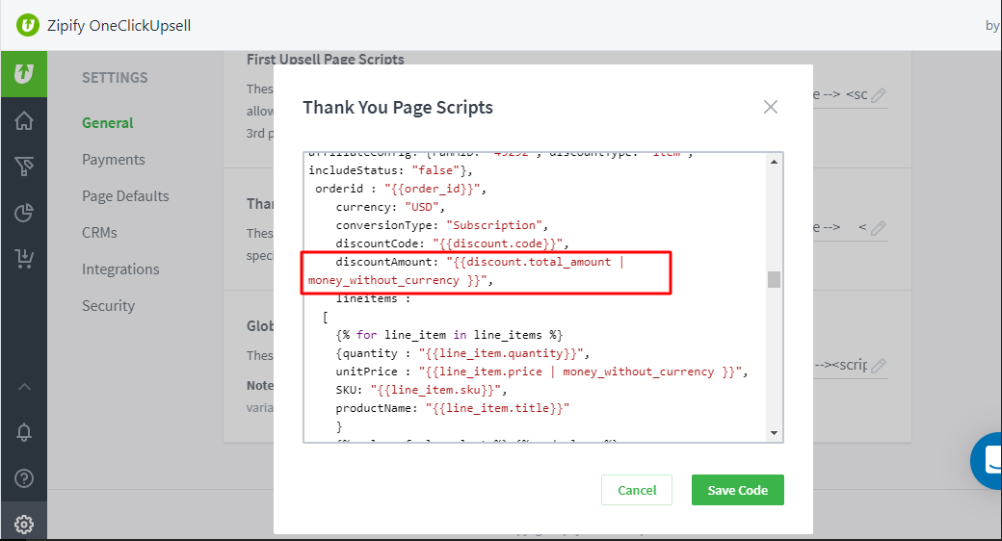Click the conversionType "Subscription" line

[x=442, y=225]
